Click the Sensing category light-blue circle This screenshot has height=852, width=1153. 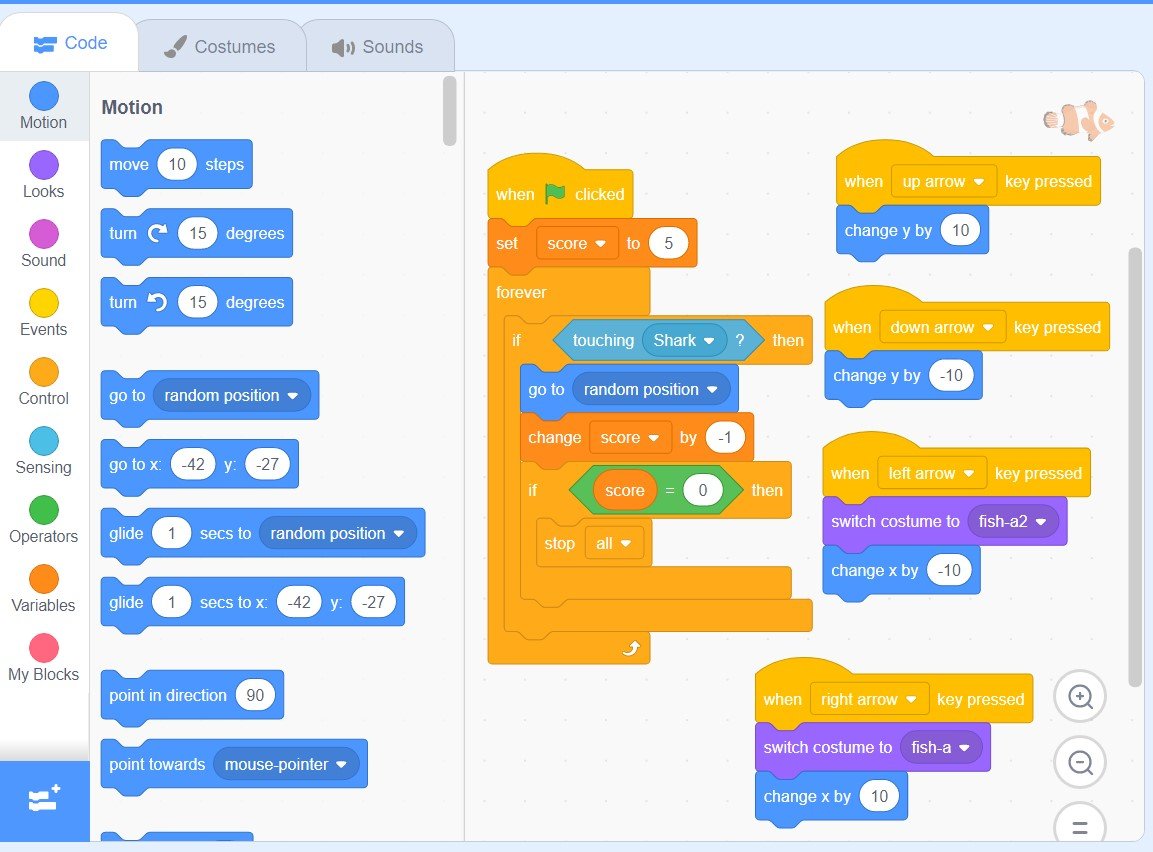pyautogui.click(x=43, y=441)
